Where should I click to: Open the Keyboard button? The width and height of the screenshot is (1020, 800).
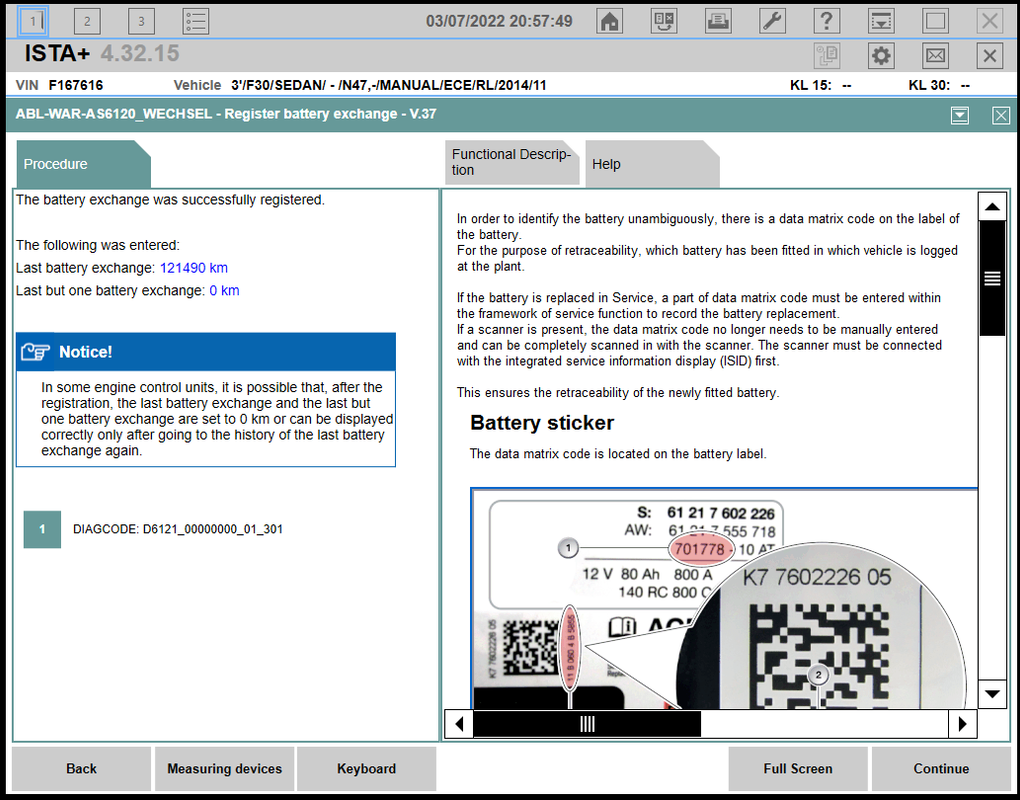coord(366,769)
